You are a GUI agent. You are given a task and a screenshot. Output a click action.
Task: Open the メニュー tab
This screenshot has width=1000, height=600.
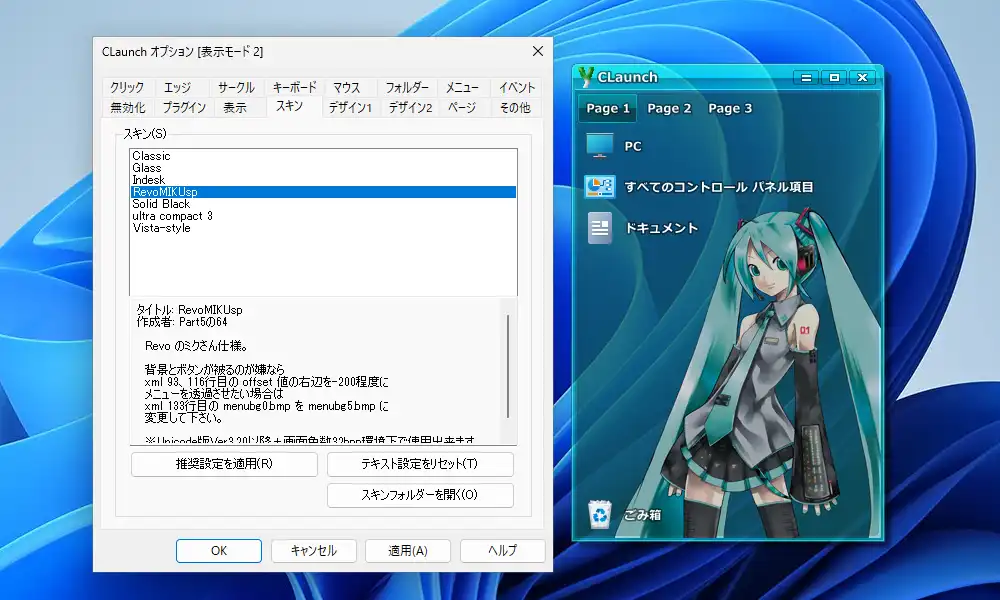(462, 87)
